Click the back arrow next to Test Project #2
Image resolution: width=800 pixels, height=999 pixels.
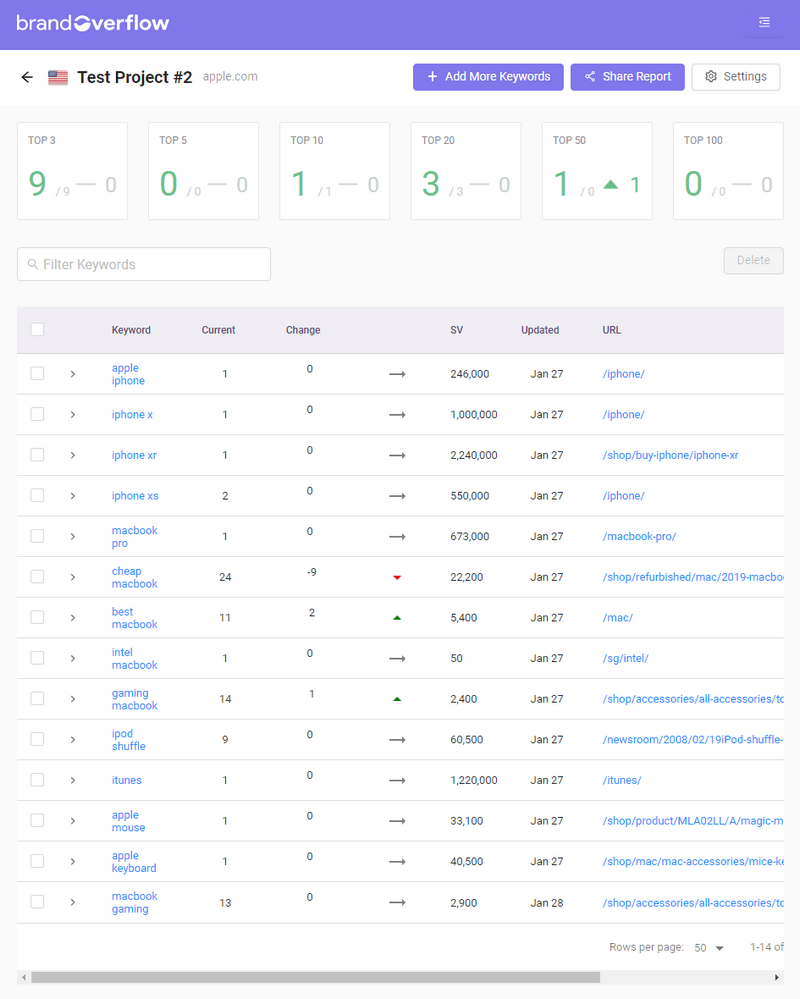(x=27, y=77)
